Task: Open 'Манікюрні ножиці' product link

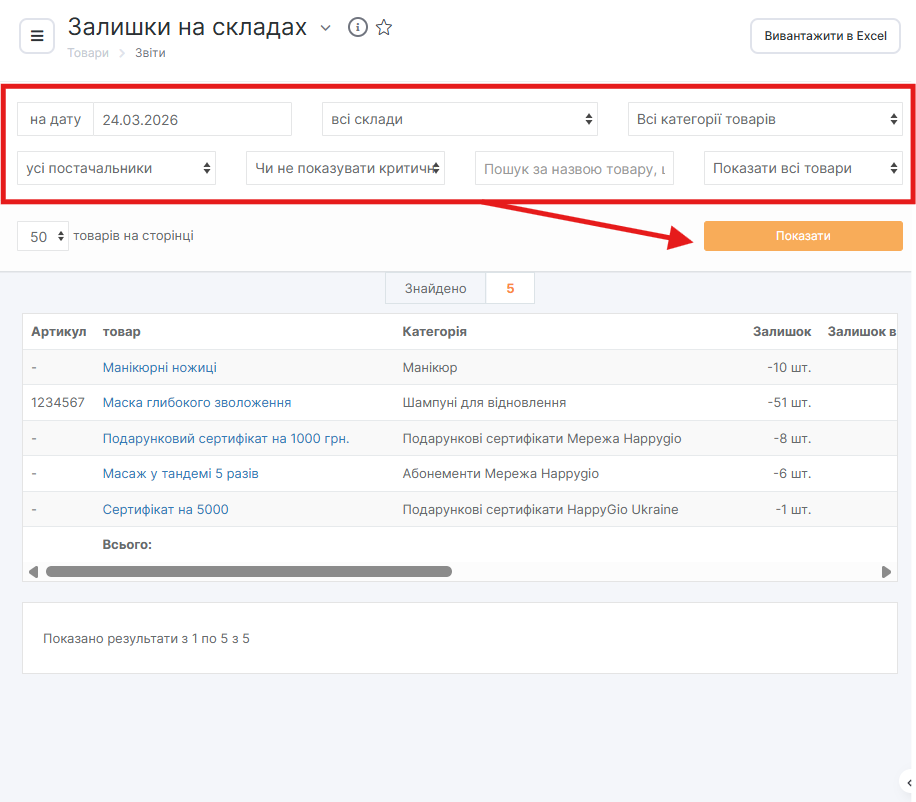Action: [x=159, y=367]
